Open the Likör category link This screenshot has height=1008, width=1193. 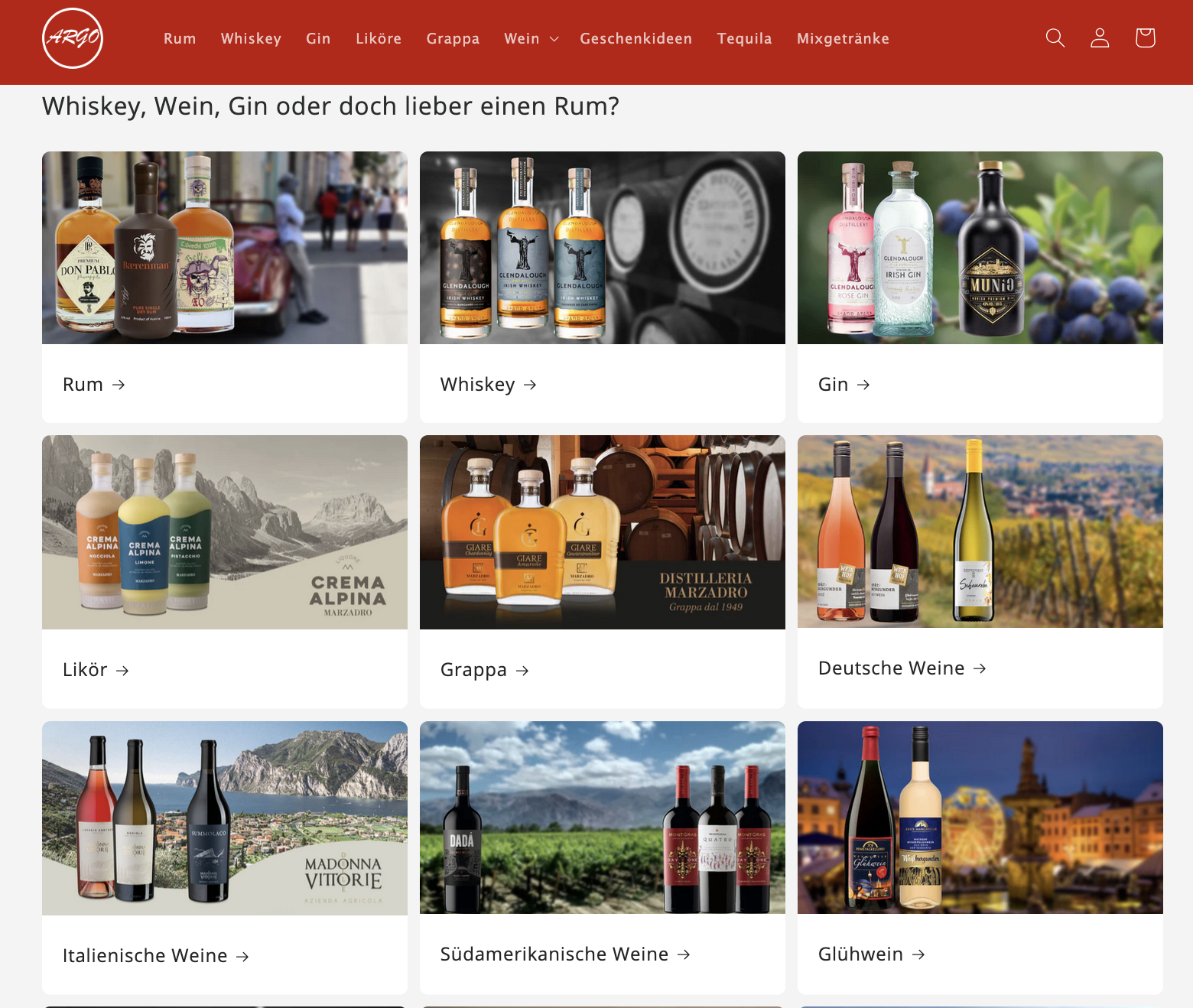(96, 670)
